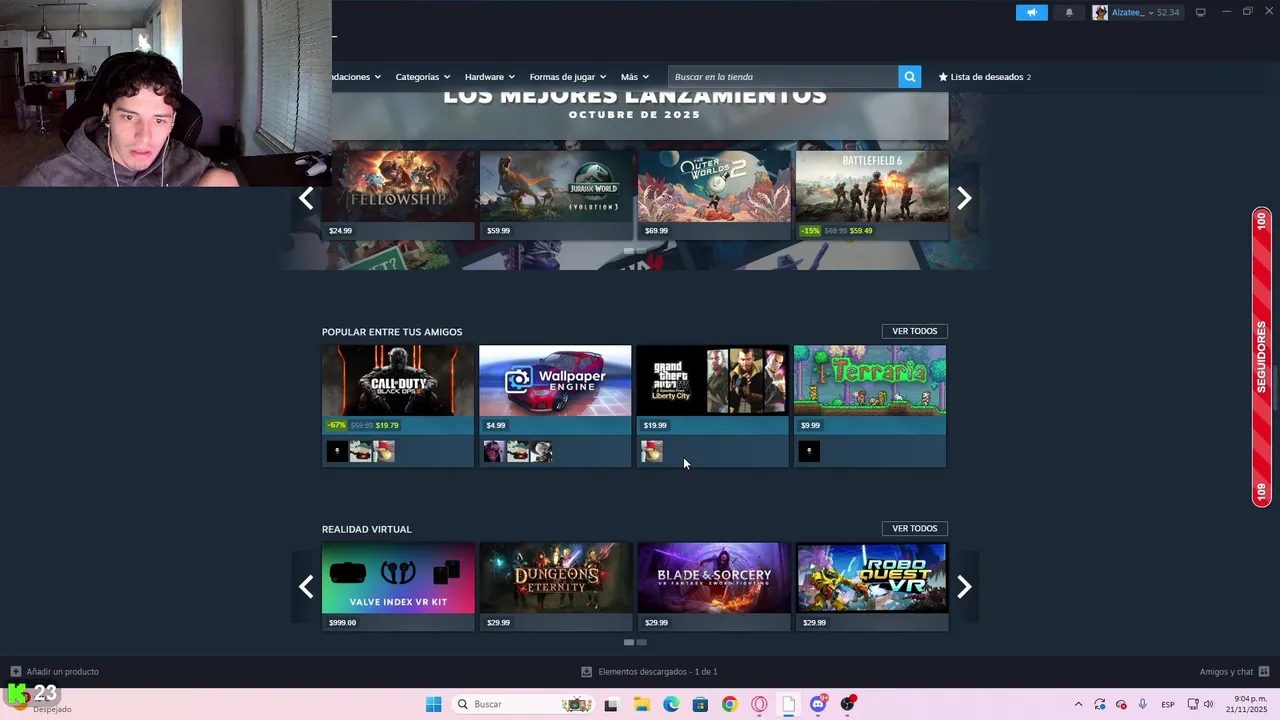
Task: Open Battlefield 6 game card
Action: point(871,195)
